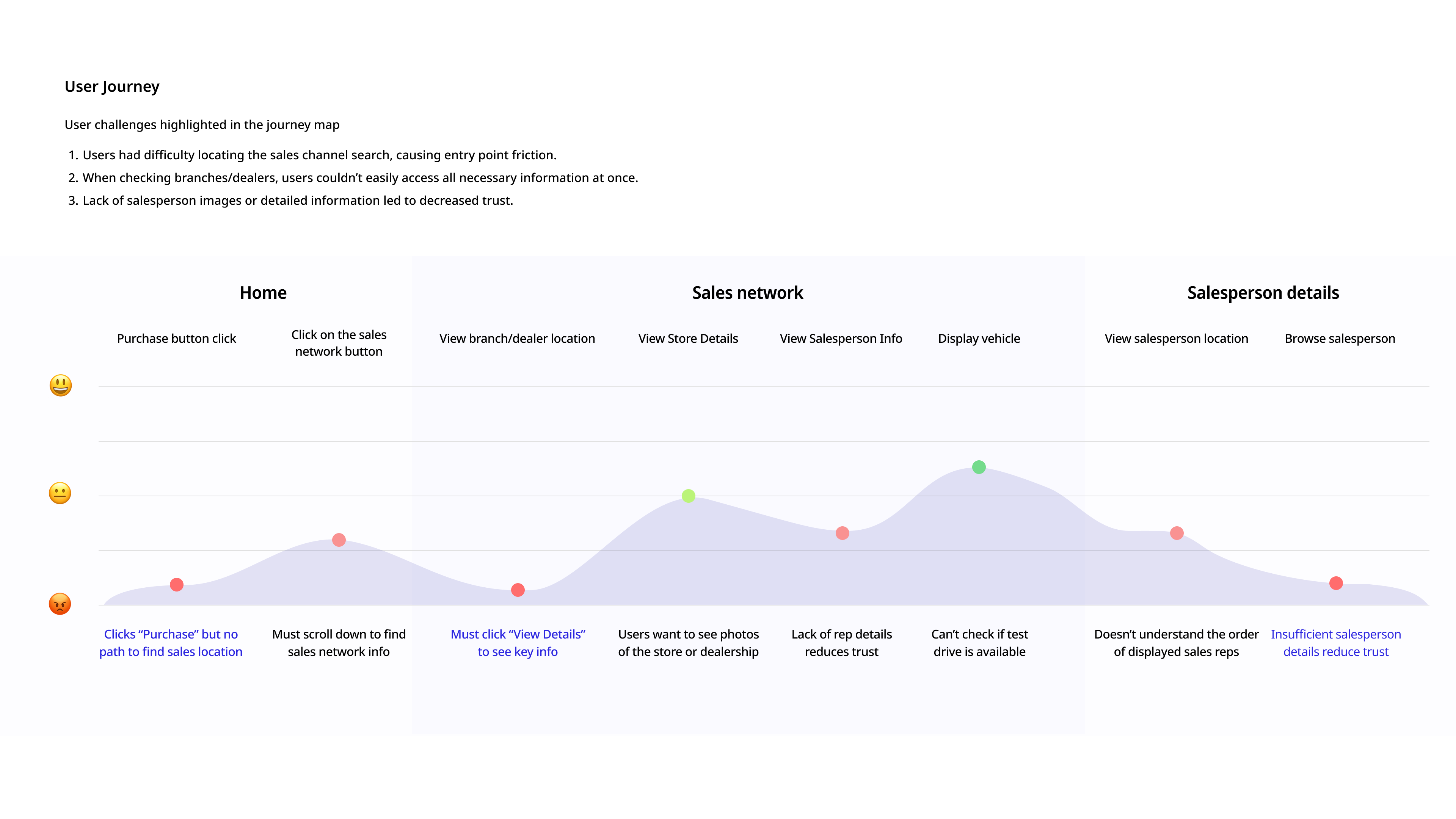Click the neutral face emoji icon
Image resolution: width=1456 pixels, height=819 pixels.
point(60,493)
